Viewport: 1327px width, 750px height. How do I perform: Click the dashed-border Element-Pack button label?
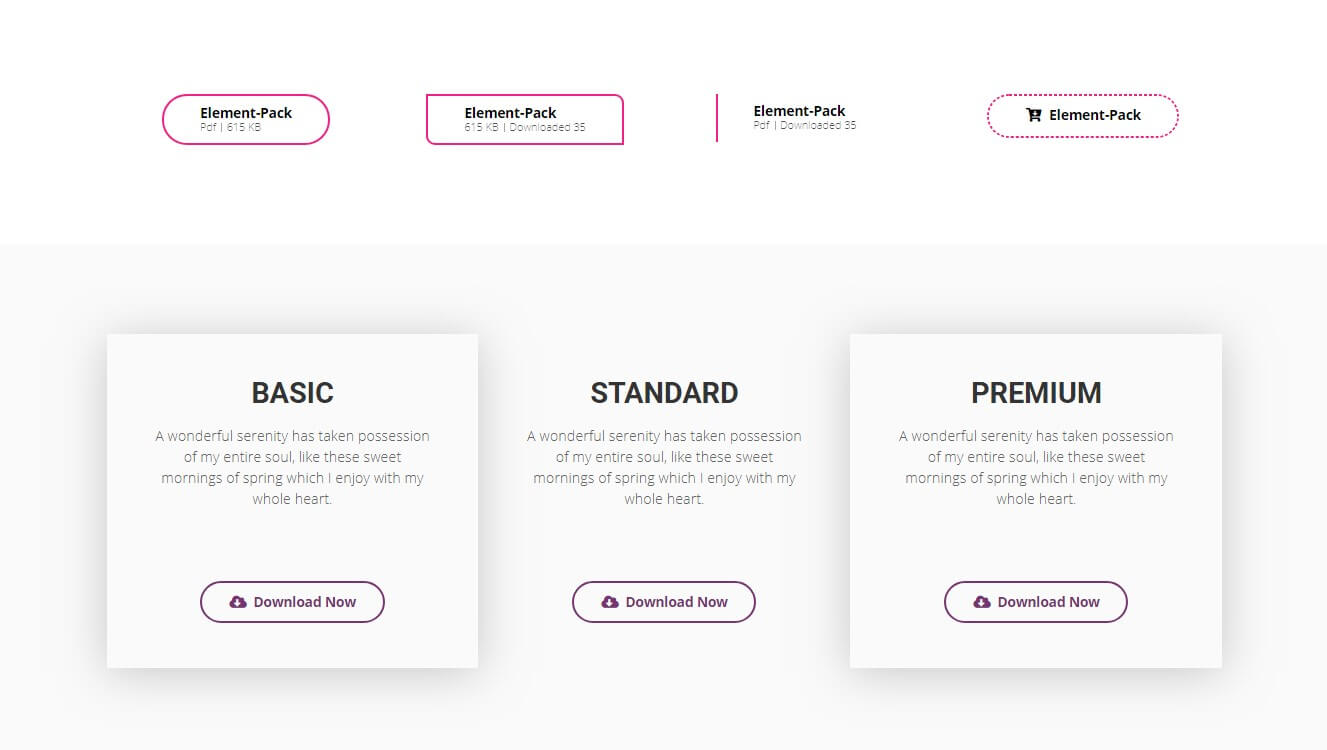[x=1095, y=115]
